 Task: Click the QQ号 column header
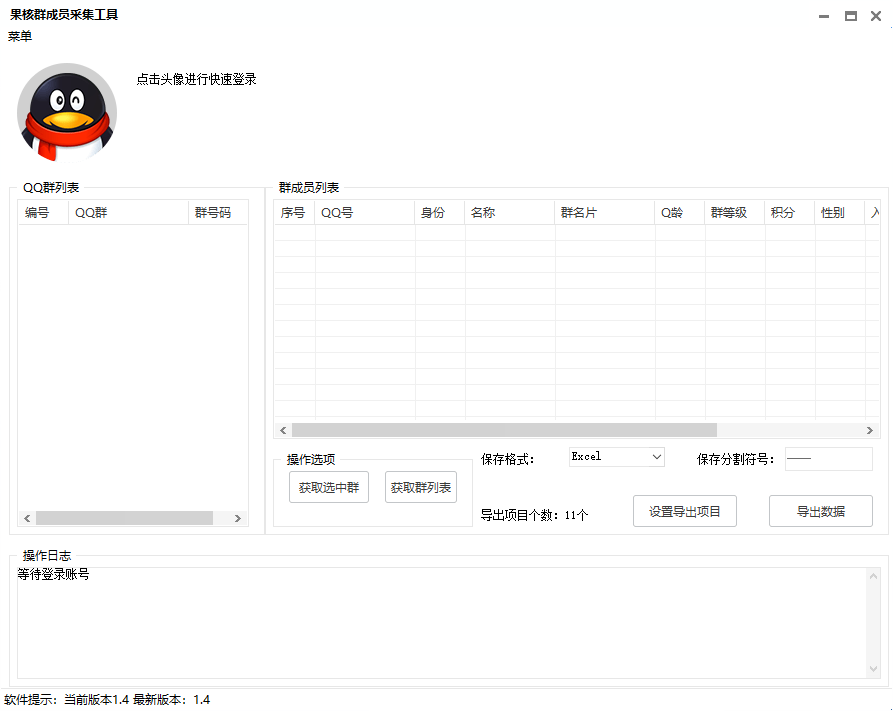(364, 213)
